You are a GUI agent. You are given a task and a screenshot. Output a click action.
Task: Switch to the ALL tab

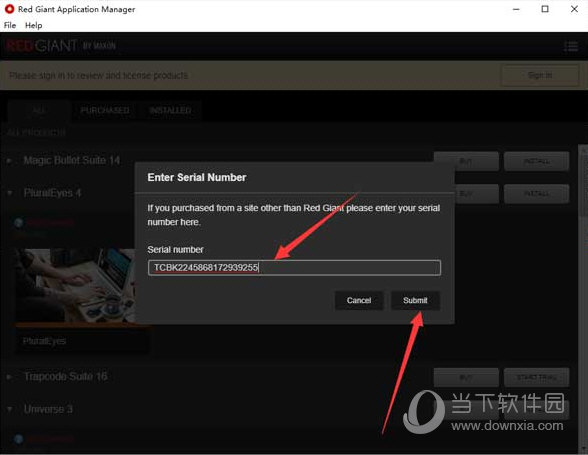click(x=39, y=110)
